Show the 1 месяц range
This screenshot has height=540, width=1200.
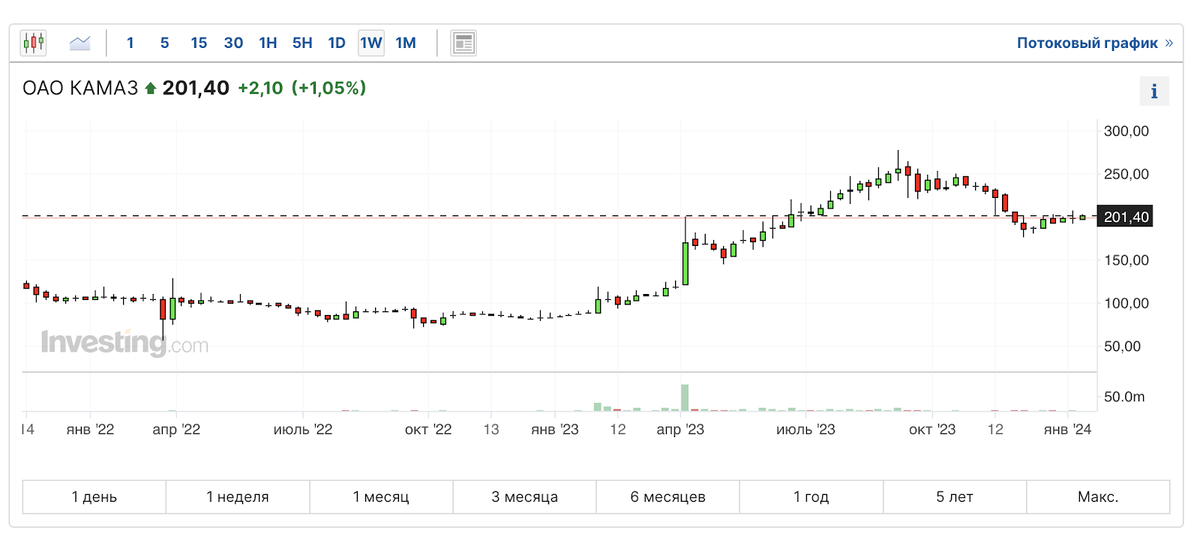pos(381,496)
